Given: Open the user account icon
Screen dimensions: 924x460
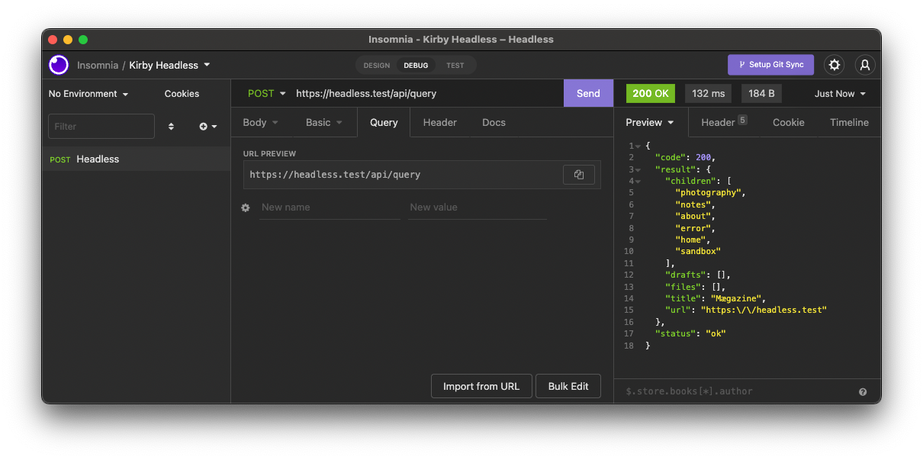Looking at the screenshot, I should point(865,65).
